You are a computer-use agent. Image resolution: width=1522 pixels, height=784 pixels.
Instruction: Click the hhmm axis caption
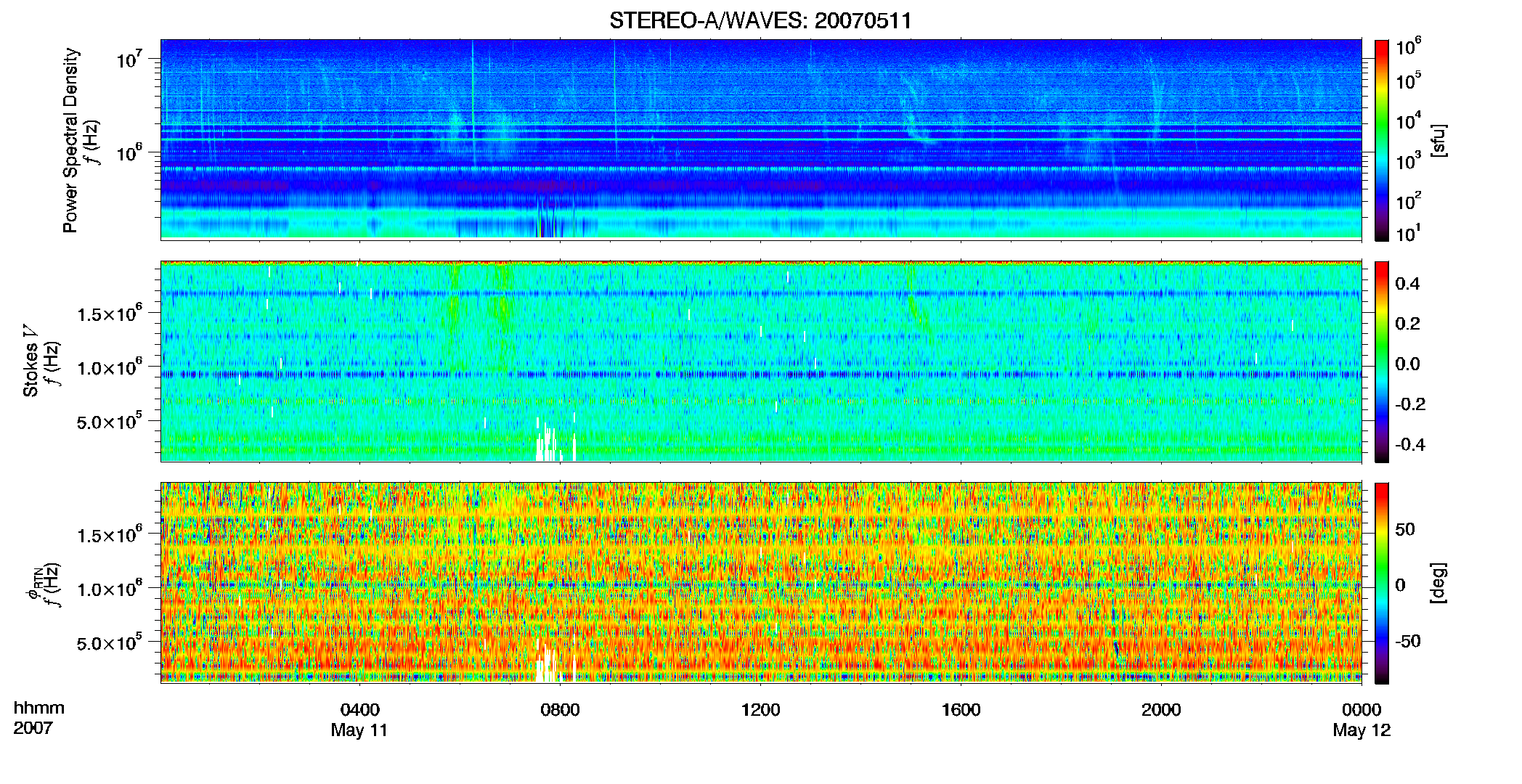[39, 709]
